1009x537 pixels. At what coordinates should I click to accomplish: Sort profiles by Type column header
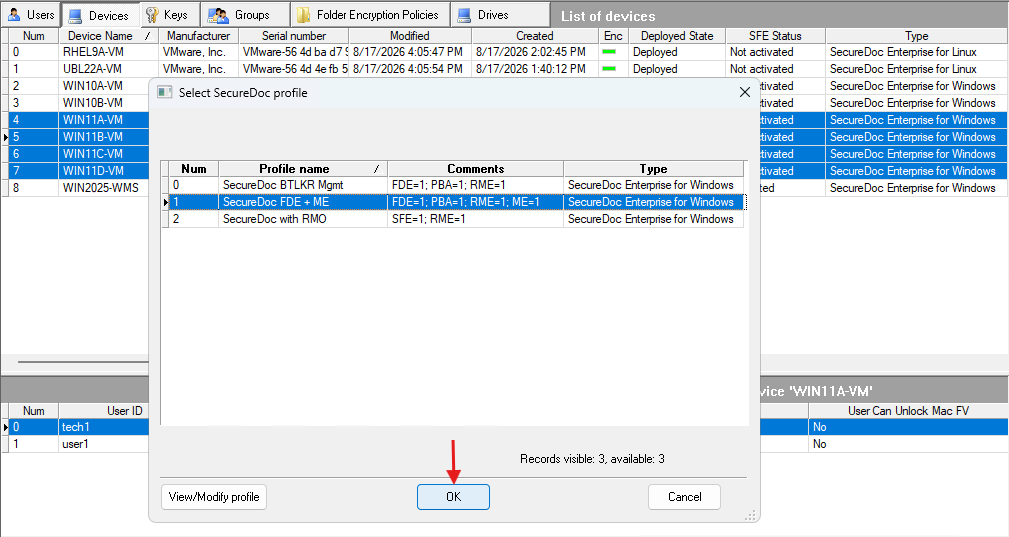[653, 168]
